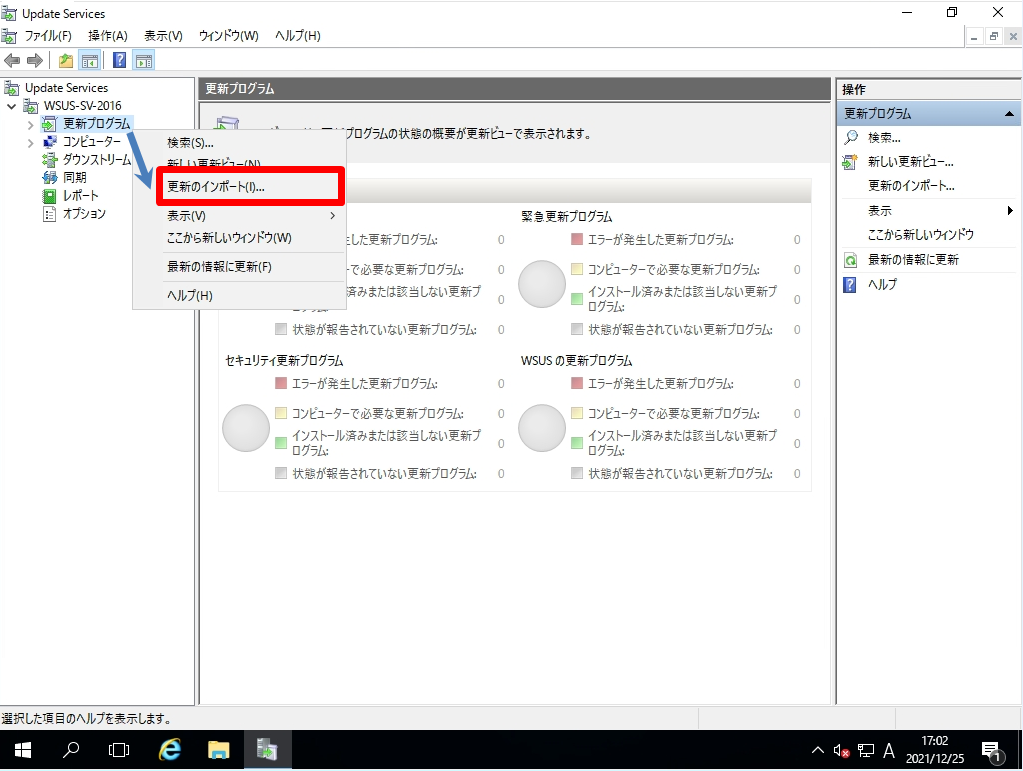Screen dimensions: 1023x771
Task: Click 状態が報告されていない更新プログラム under セキュリティ更新プログラム
Action: [384, 474]
